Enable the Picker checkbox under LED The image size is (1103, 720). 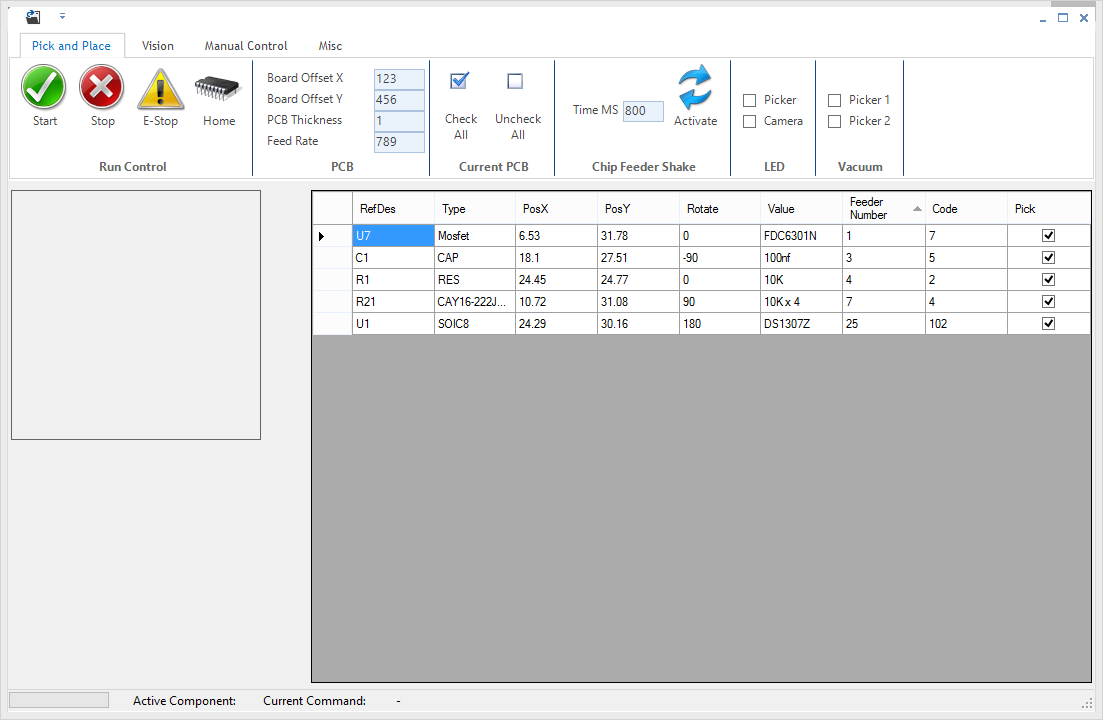(749, 100)
